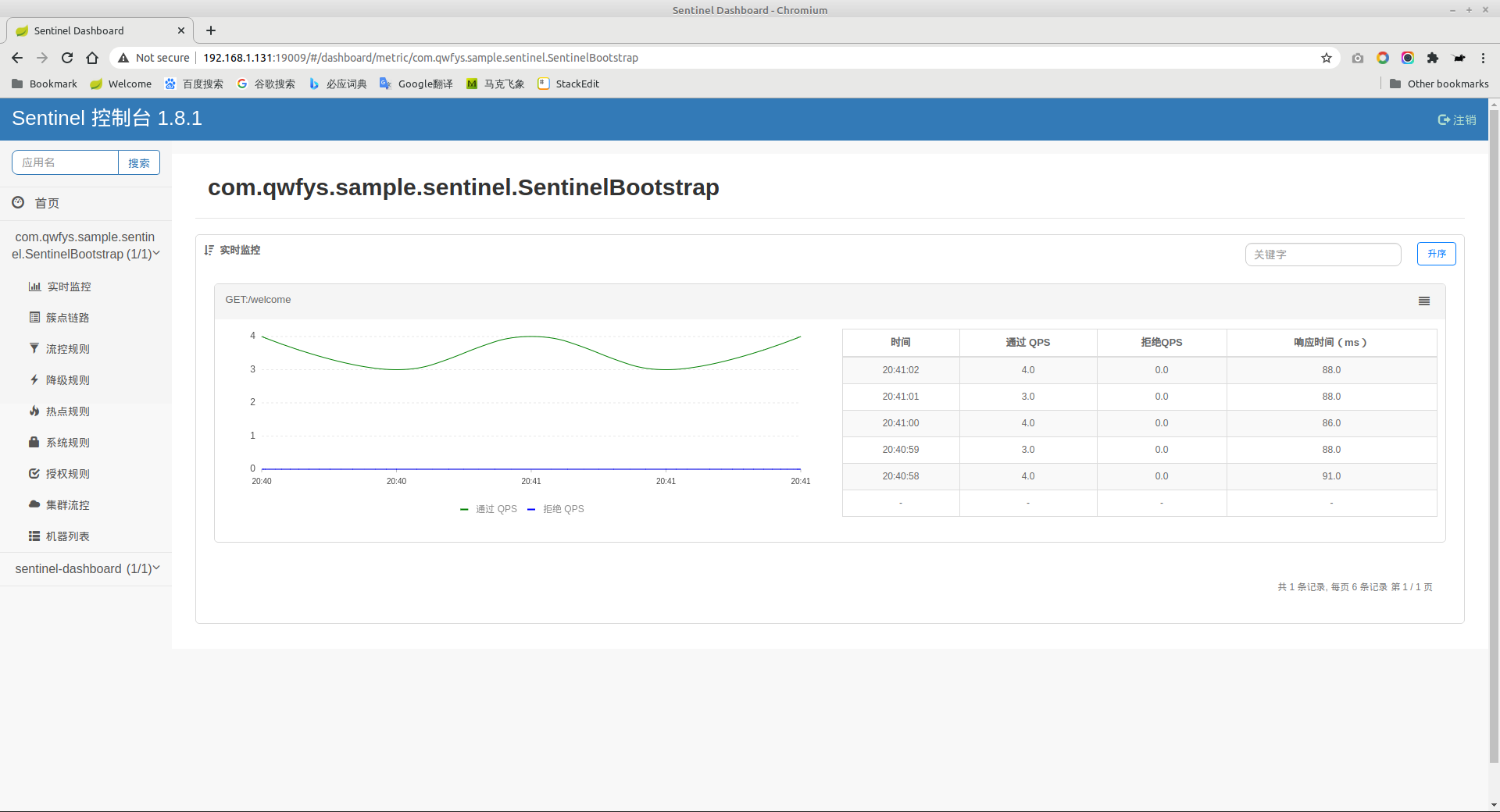
Task: Click the 20:40:58 time cell
Action: tap(901, 476)
